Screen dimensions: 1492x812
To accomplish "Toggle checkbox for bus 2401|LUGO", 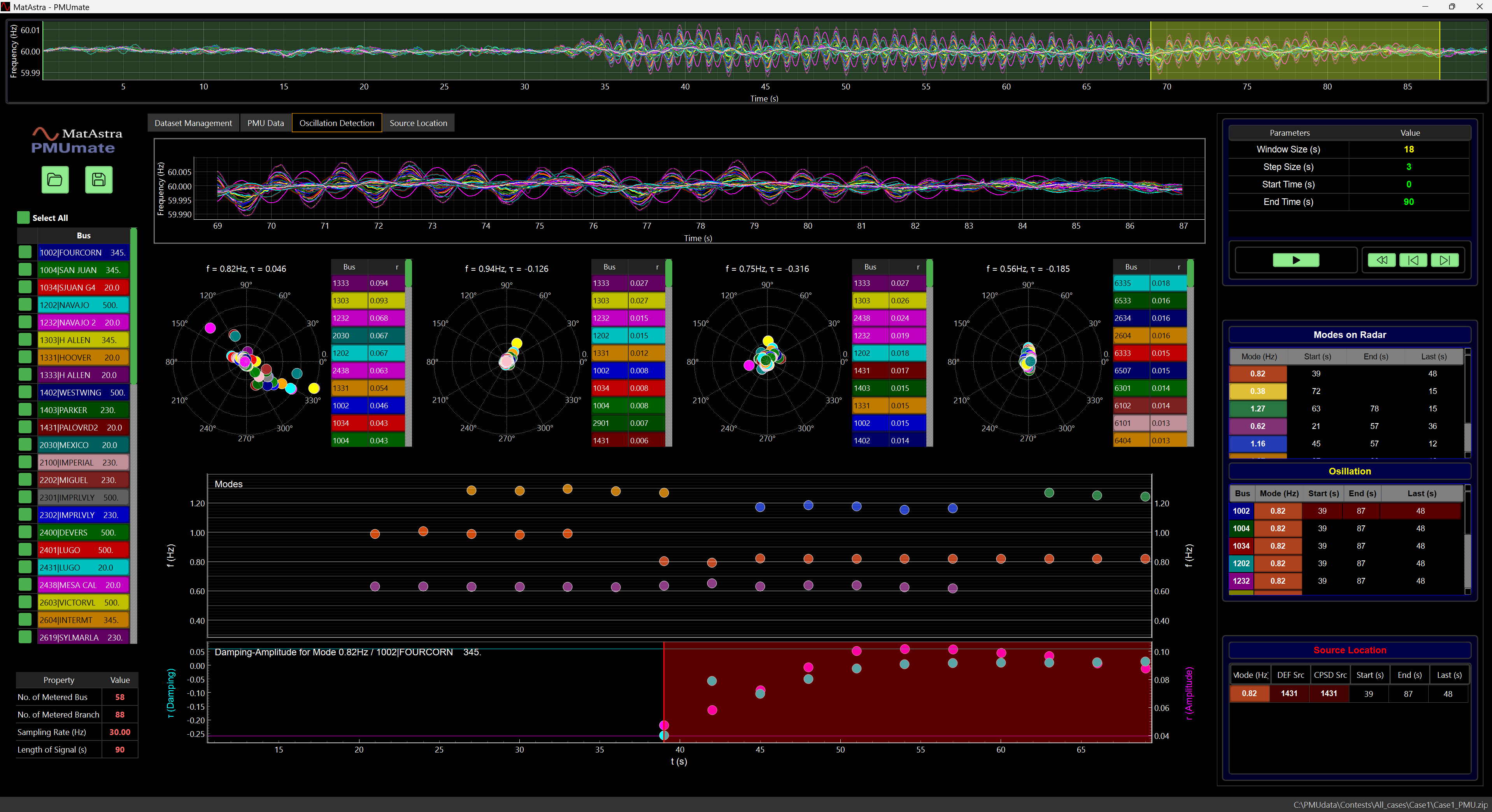I will (x=25, y=550).
